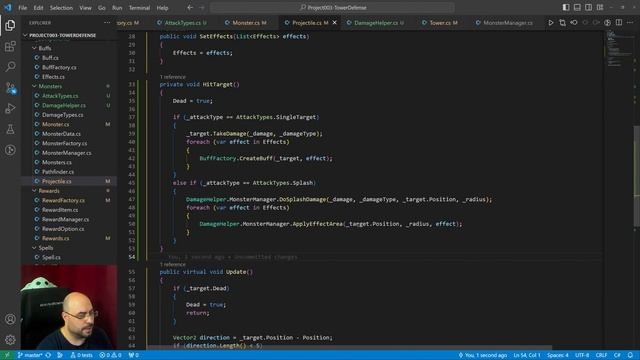
Task: Open Customize Layout icon
Action: pos(600,7)
